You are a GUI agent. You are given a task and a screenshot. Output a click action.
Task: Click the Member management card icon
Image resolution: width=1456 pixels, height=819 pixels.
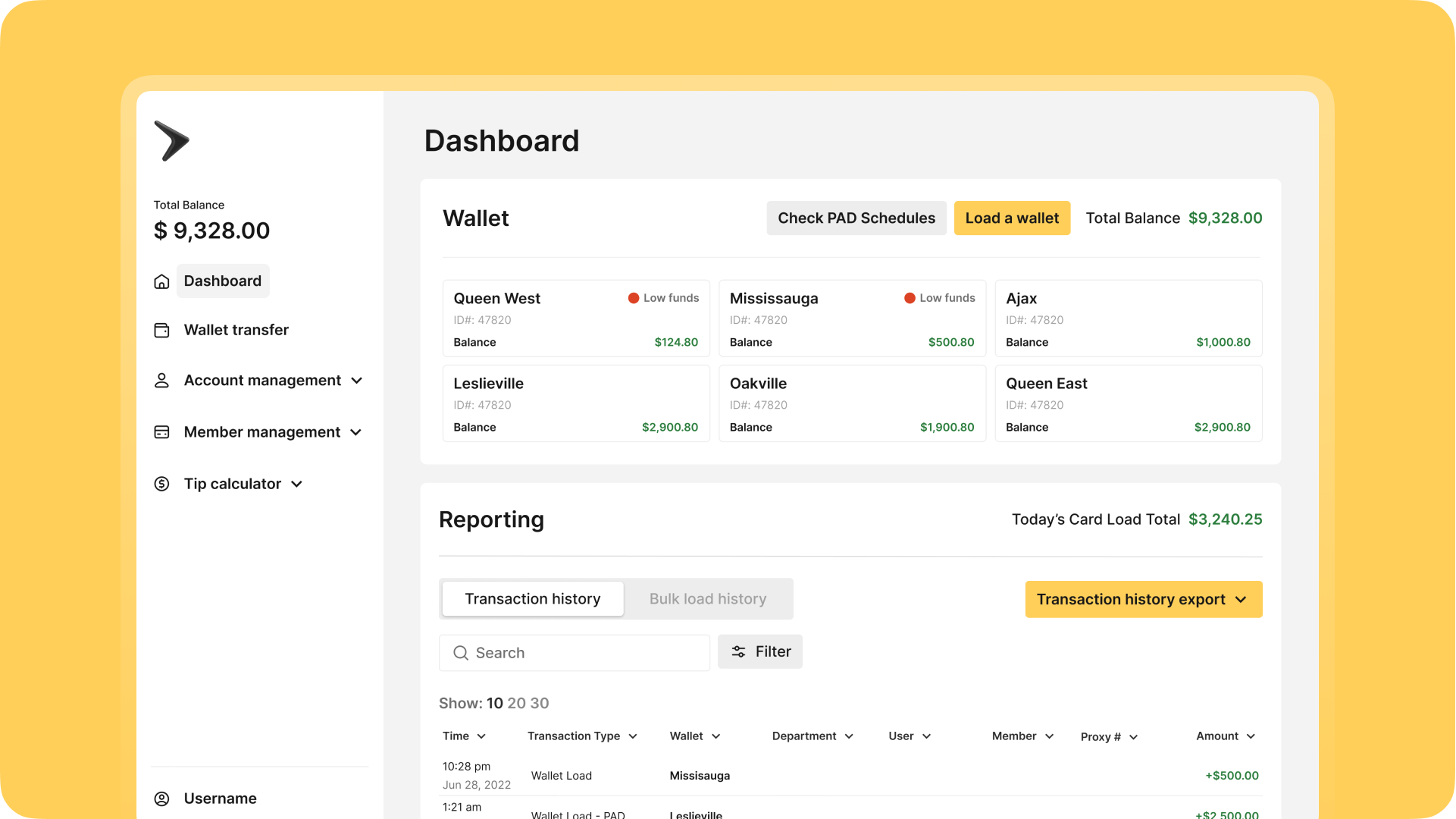pos(161,432)
